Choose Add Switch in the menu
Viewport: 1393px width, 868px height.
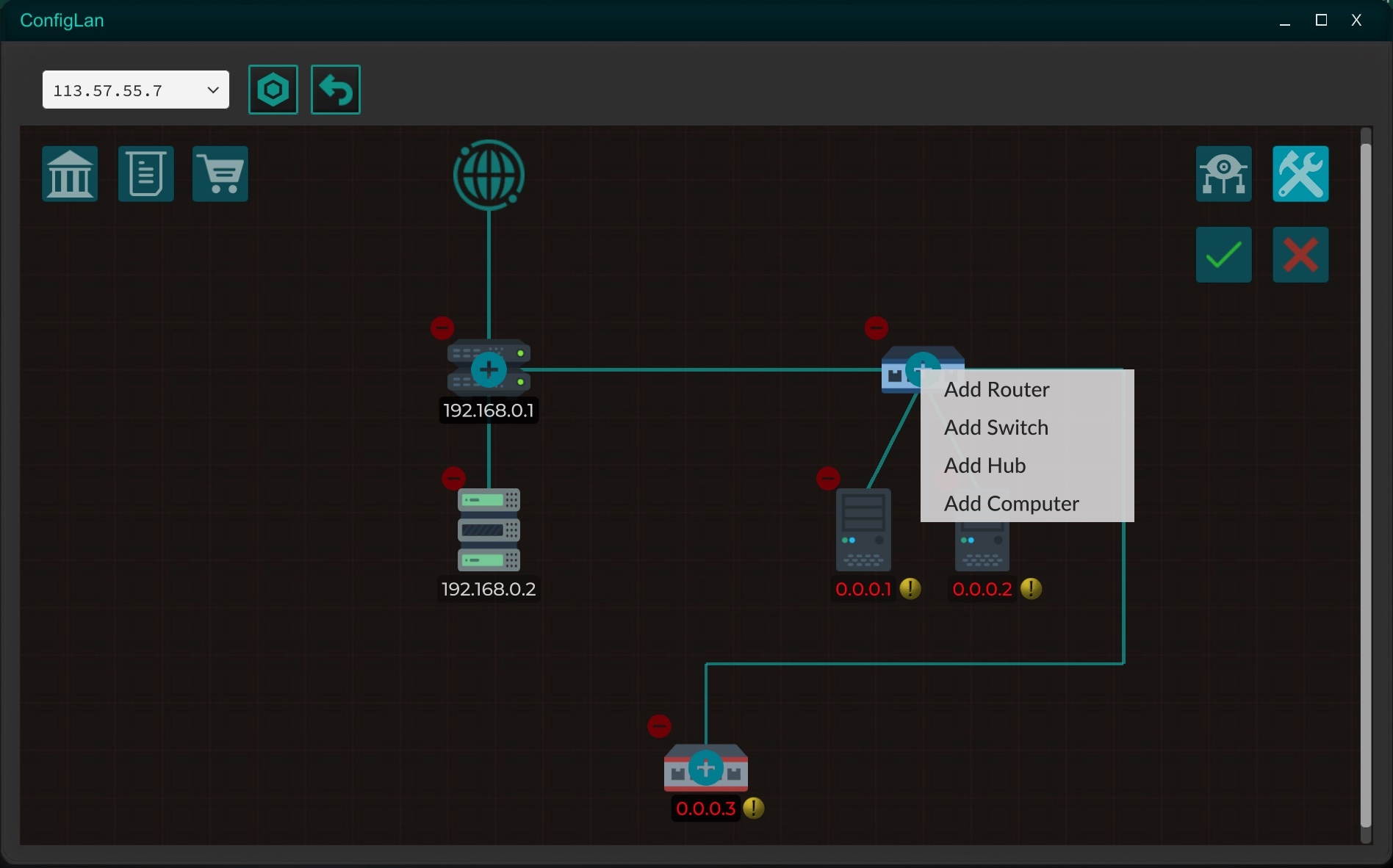(x=996, y=427)
